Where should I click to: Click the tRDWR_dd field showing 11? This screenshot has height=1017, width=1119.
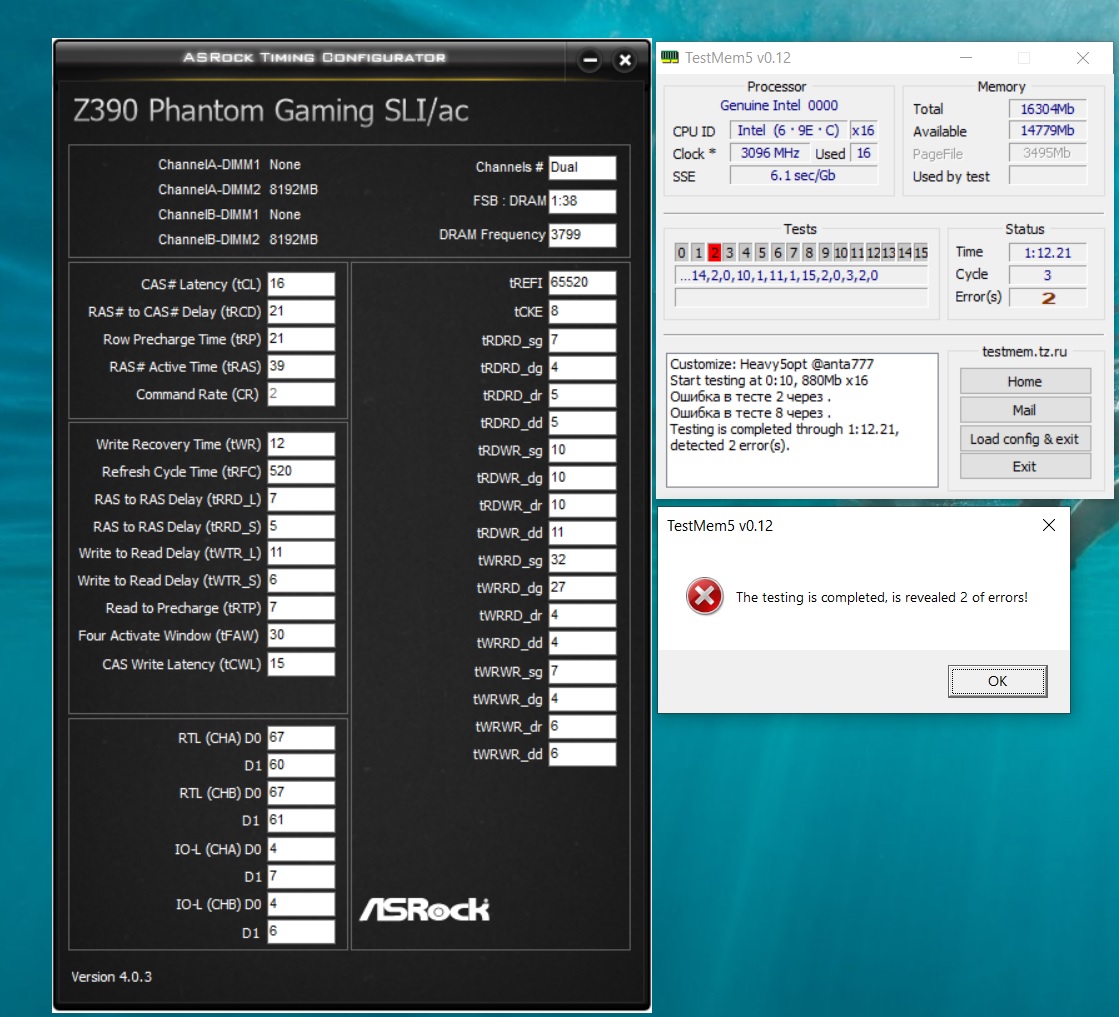pos(582,532)
